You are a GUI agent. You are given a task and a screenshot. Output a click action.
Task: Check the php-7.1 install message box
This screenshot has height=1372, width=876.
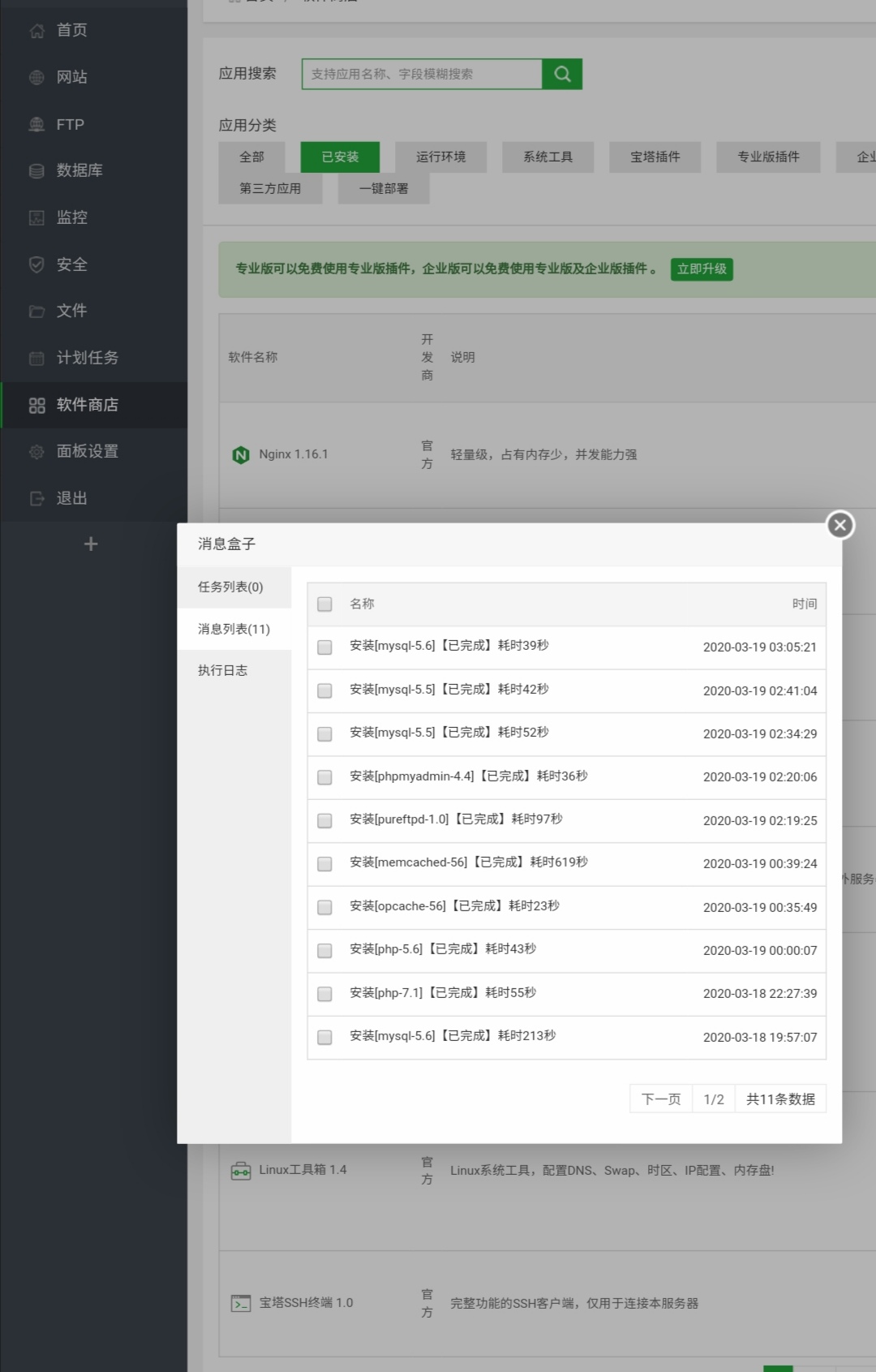pyautogui.click(x=324, y=994)
